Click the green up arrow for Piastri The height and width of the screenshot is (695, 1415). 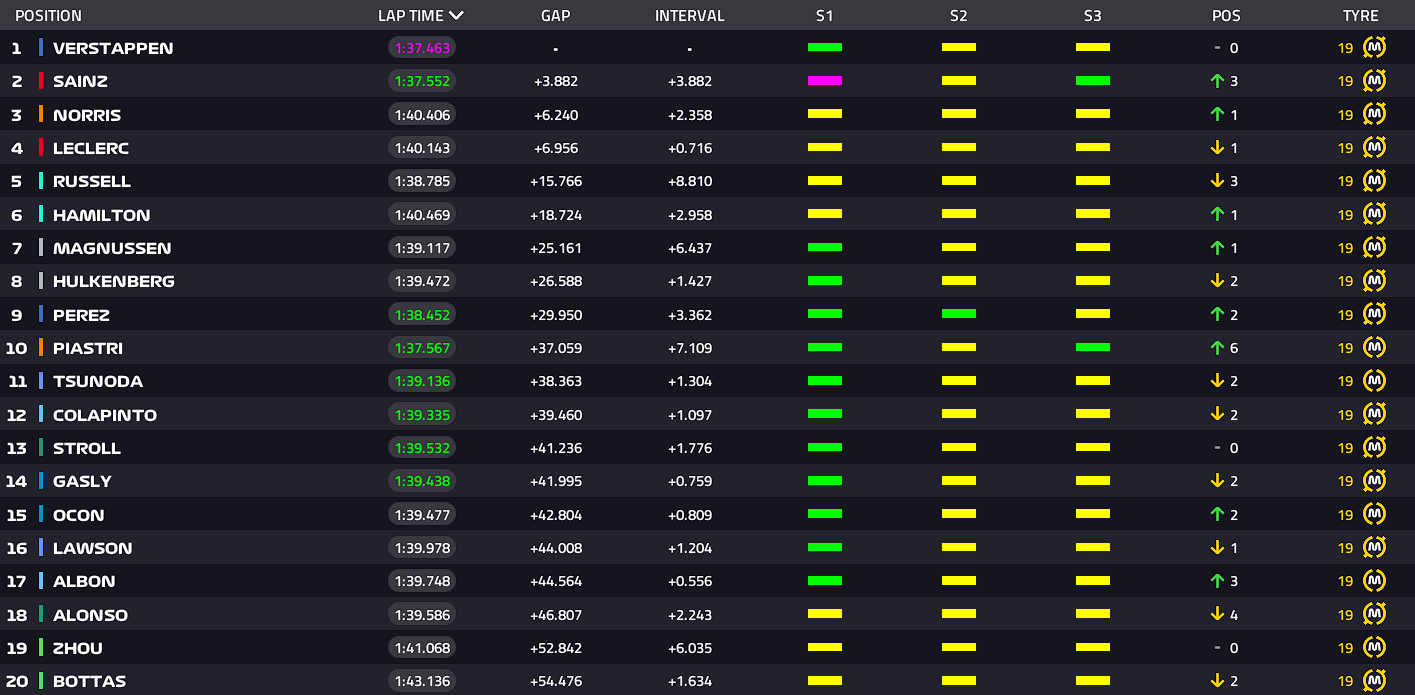1217,348
